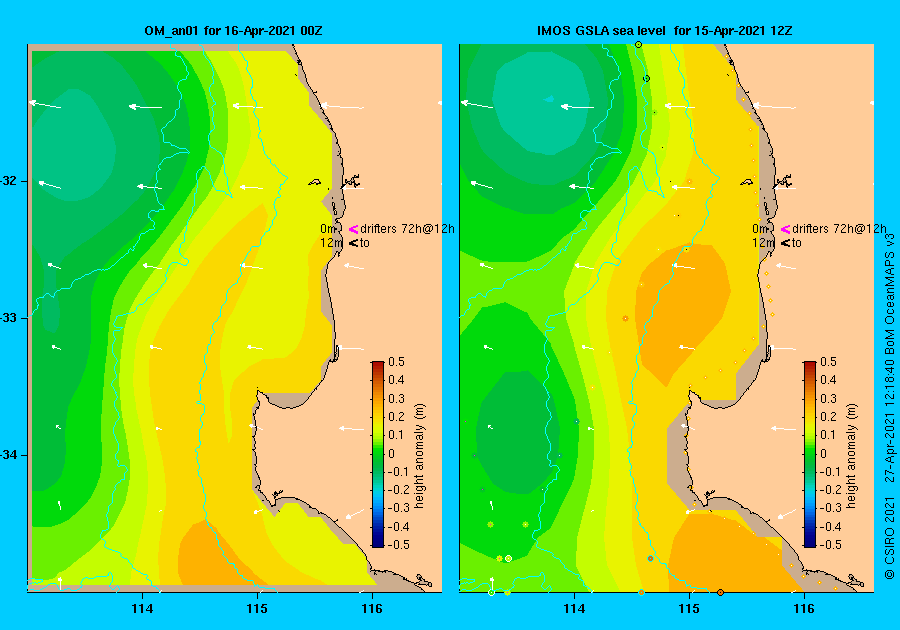Click the black arrow beside '12m' in left legend
Image resolution: width=900 pixels, height=630 pixels.
click(x=354, y=243)
